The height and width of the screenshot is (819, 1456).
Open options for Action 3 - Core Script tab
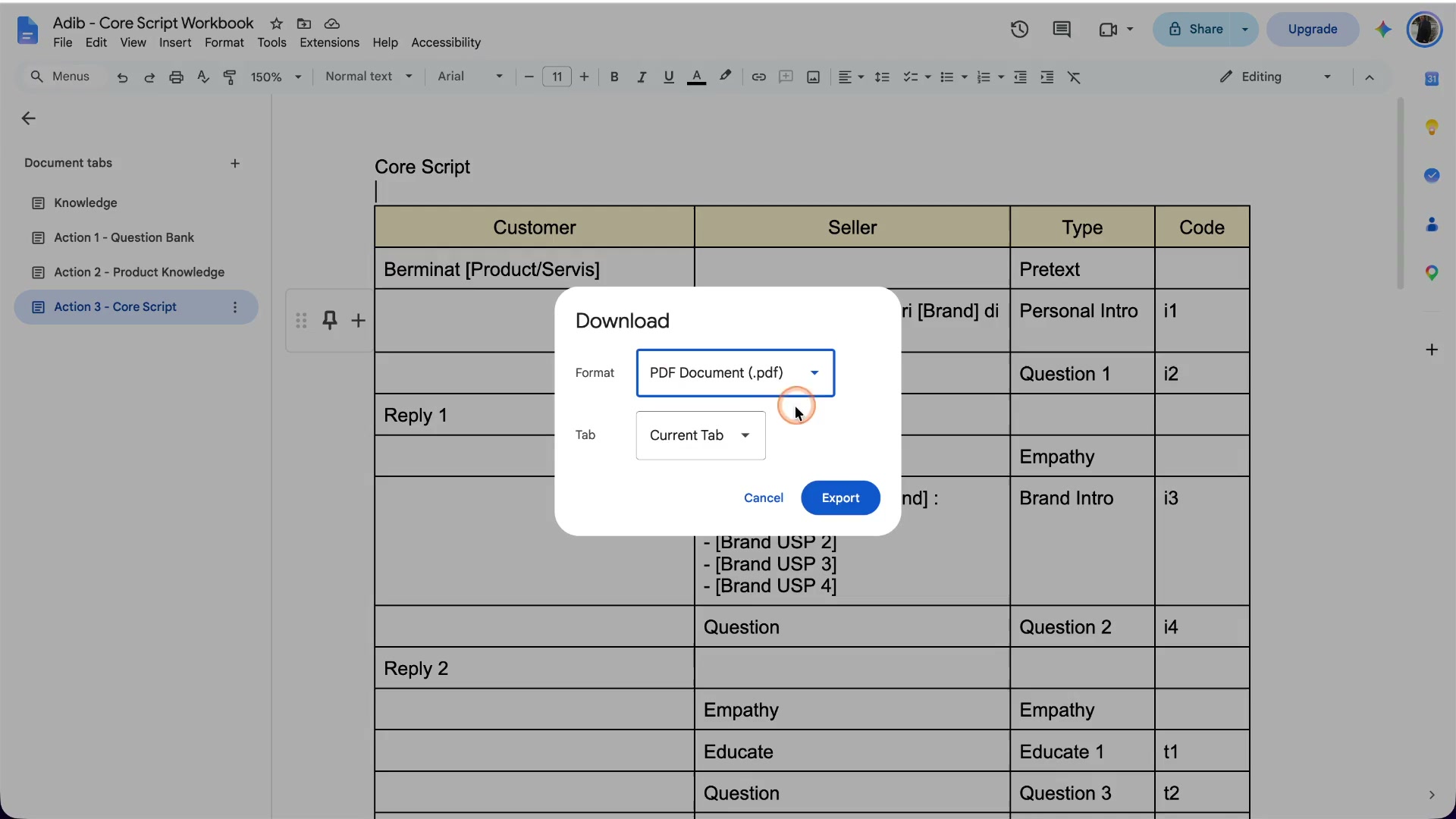235,307
